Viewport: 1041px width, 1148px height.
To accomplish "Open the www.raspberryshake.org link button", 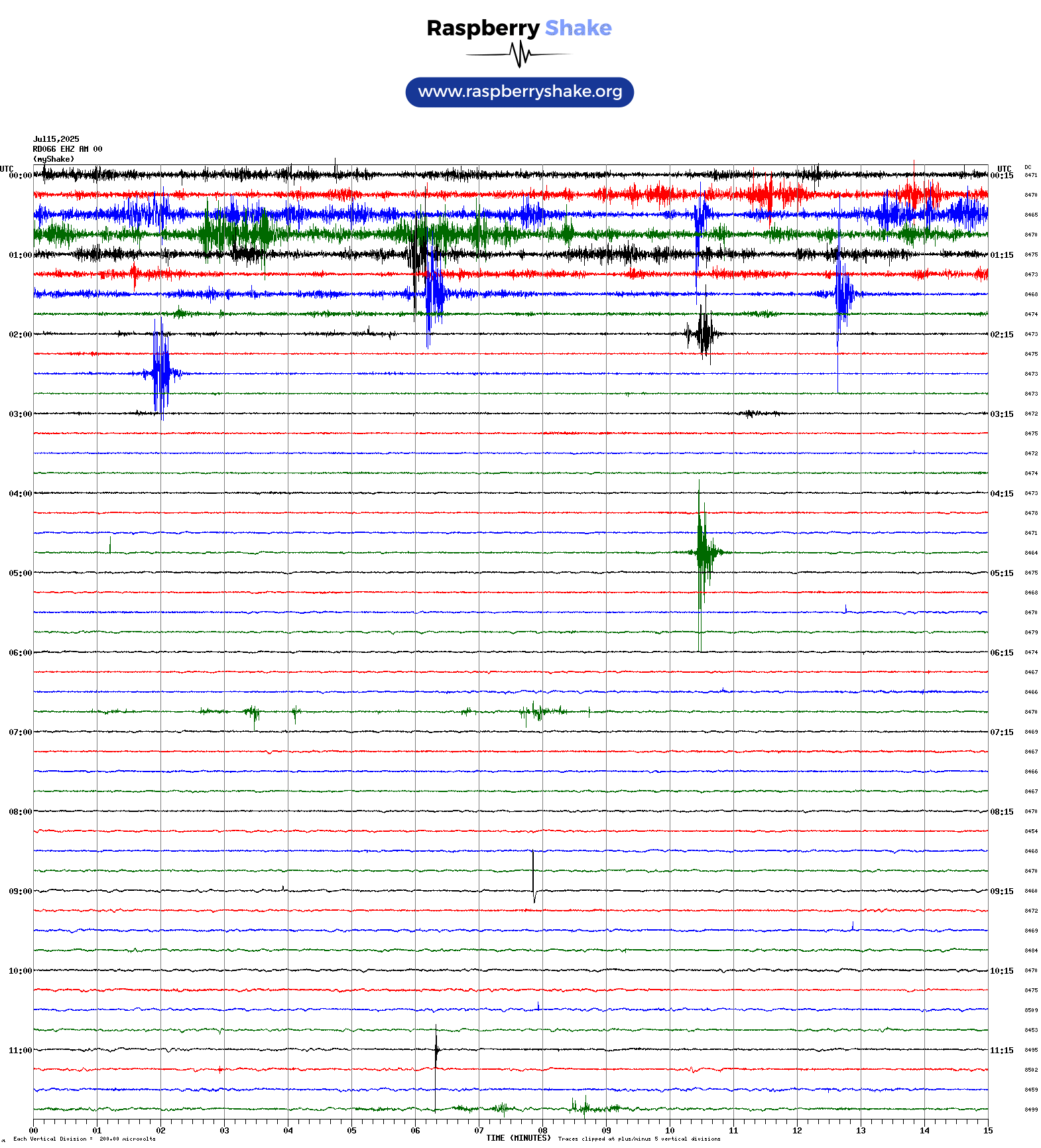I will click(x=519, y=92).
